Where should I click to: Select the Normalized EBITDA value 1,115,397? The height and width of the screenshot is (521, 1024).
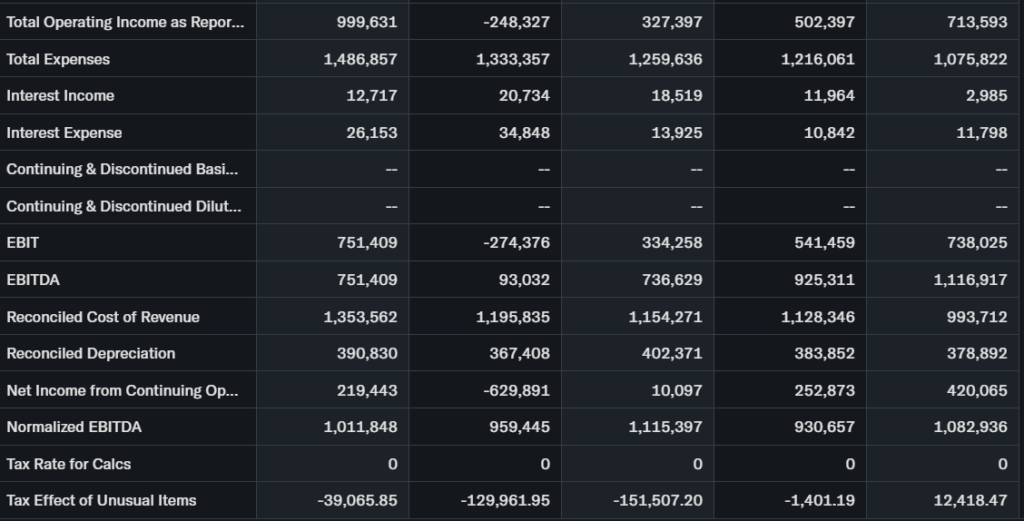click(x=665, y=427)
